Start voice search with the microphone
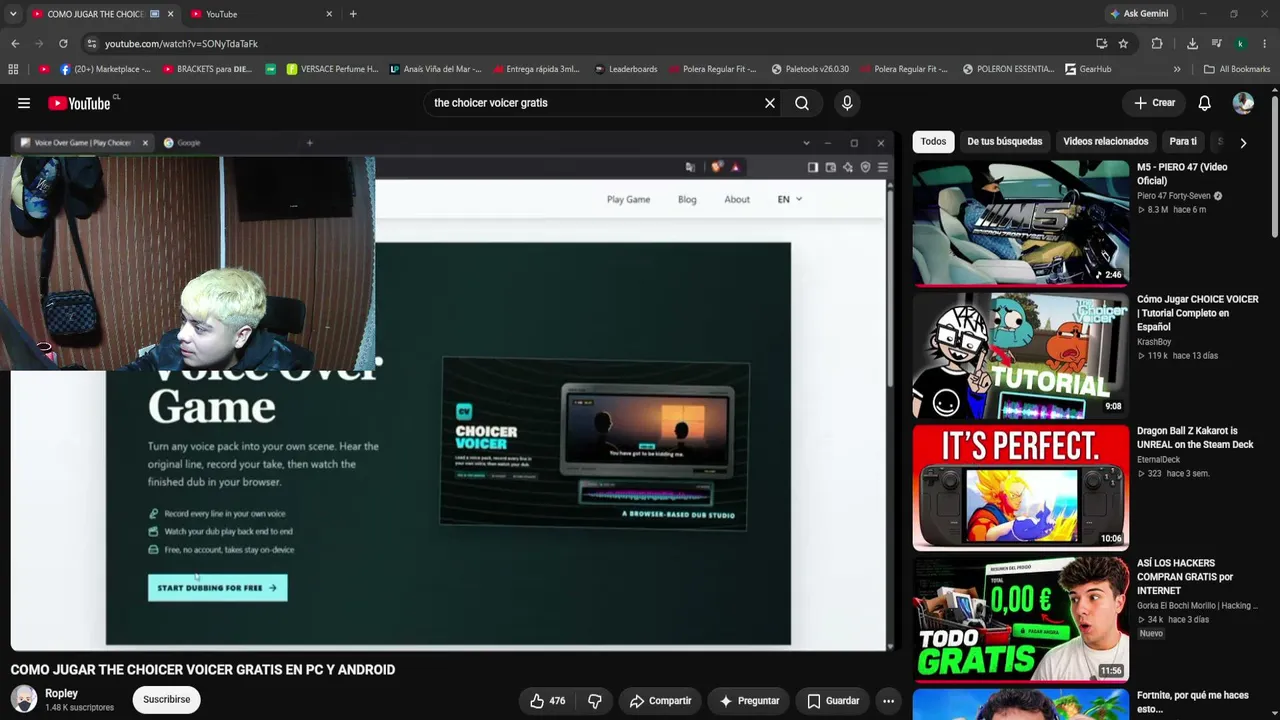The width and height of the screenshot is (1280, 720). coord(847,103)
